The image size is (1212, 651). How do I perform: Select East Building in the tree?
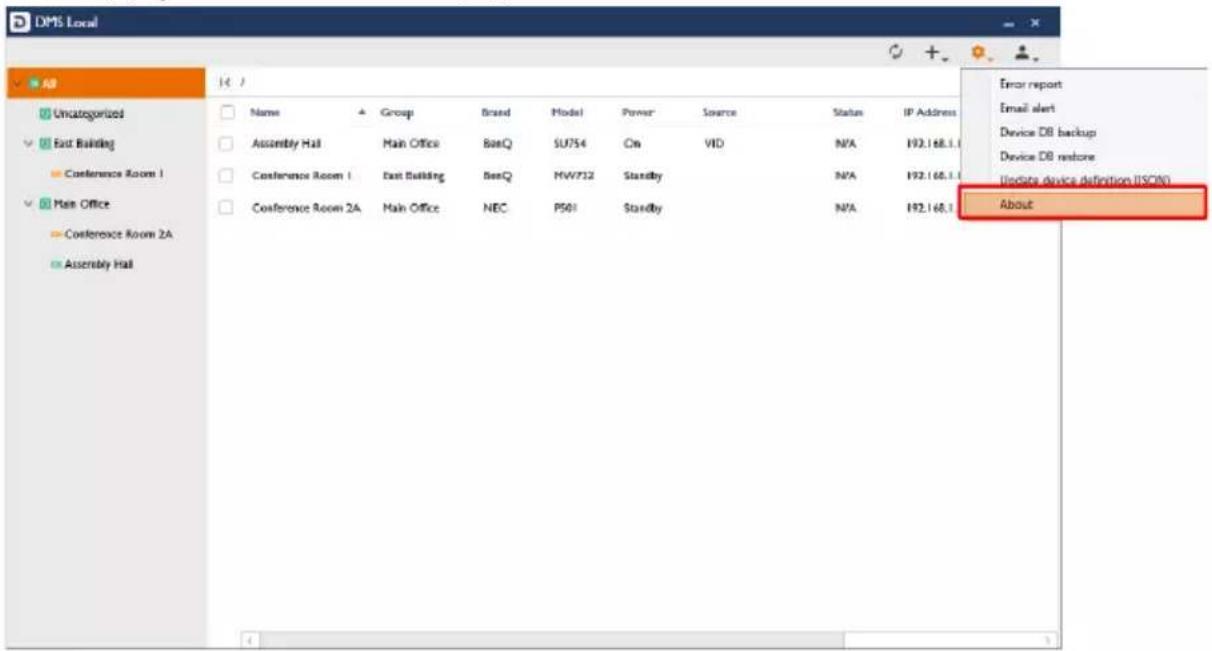coord(83,144)
